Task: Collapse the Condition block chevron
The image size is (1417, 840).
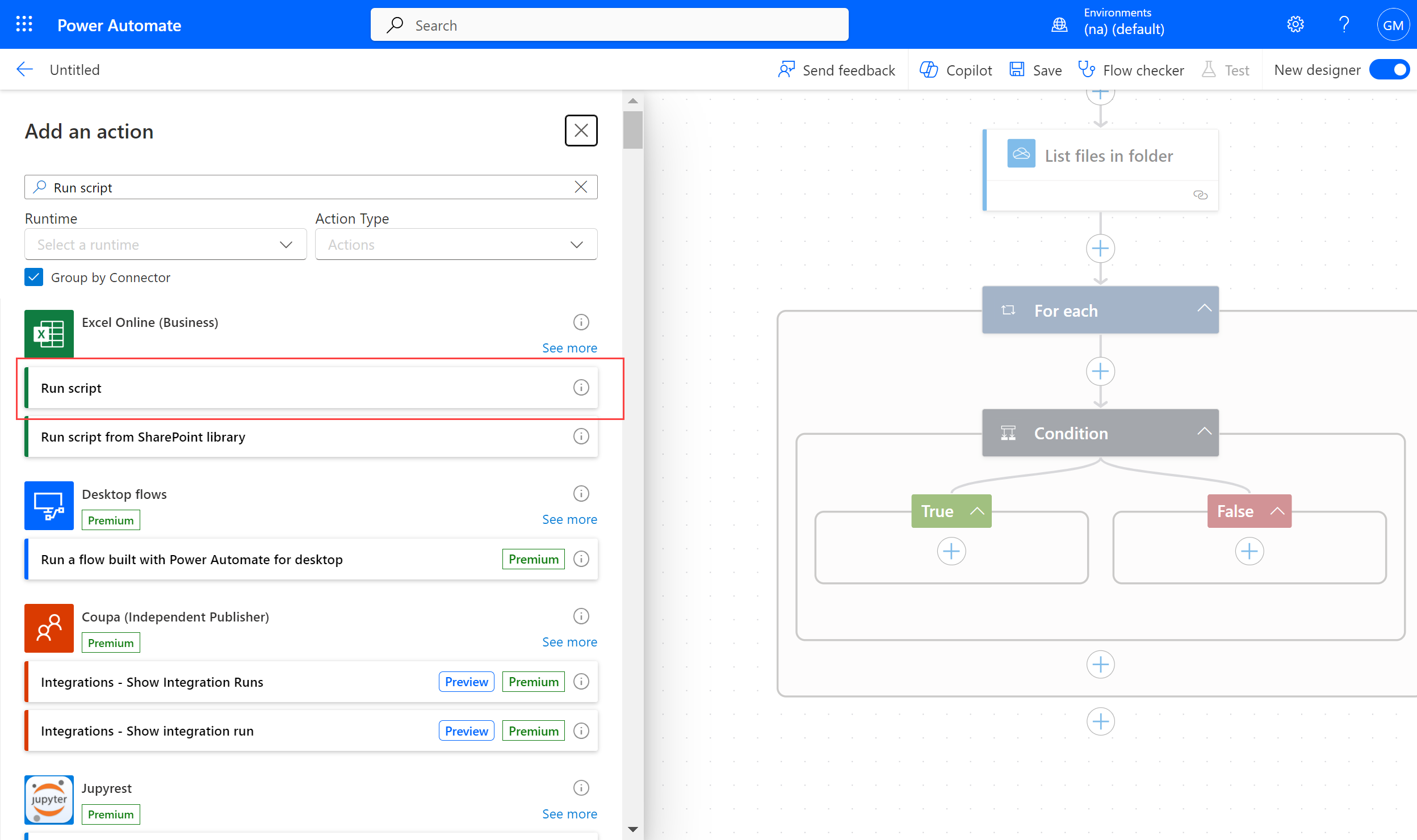Action: 1204,432
